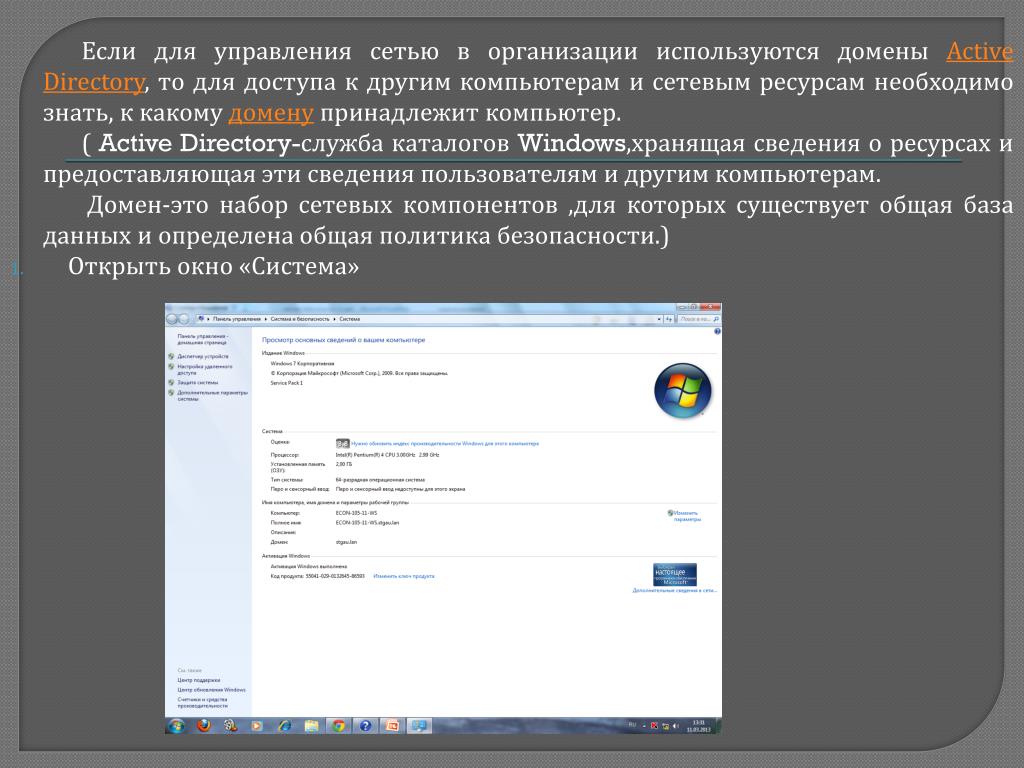Open the media player taskbar icon
The height and width of the screenshot is (768, 1024).
point(257,726)
